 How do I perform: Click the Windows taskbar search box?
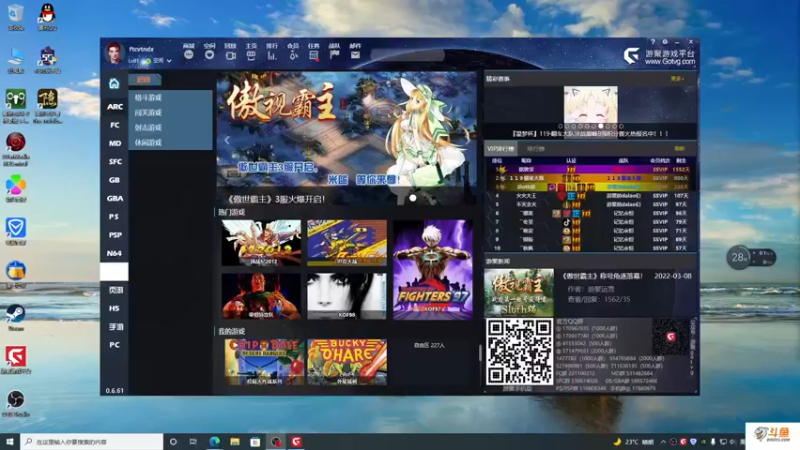click(x=92, y=442)
